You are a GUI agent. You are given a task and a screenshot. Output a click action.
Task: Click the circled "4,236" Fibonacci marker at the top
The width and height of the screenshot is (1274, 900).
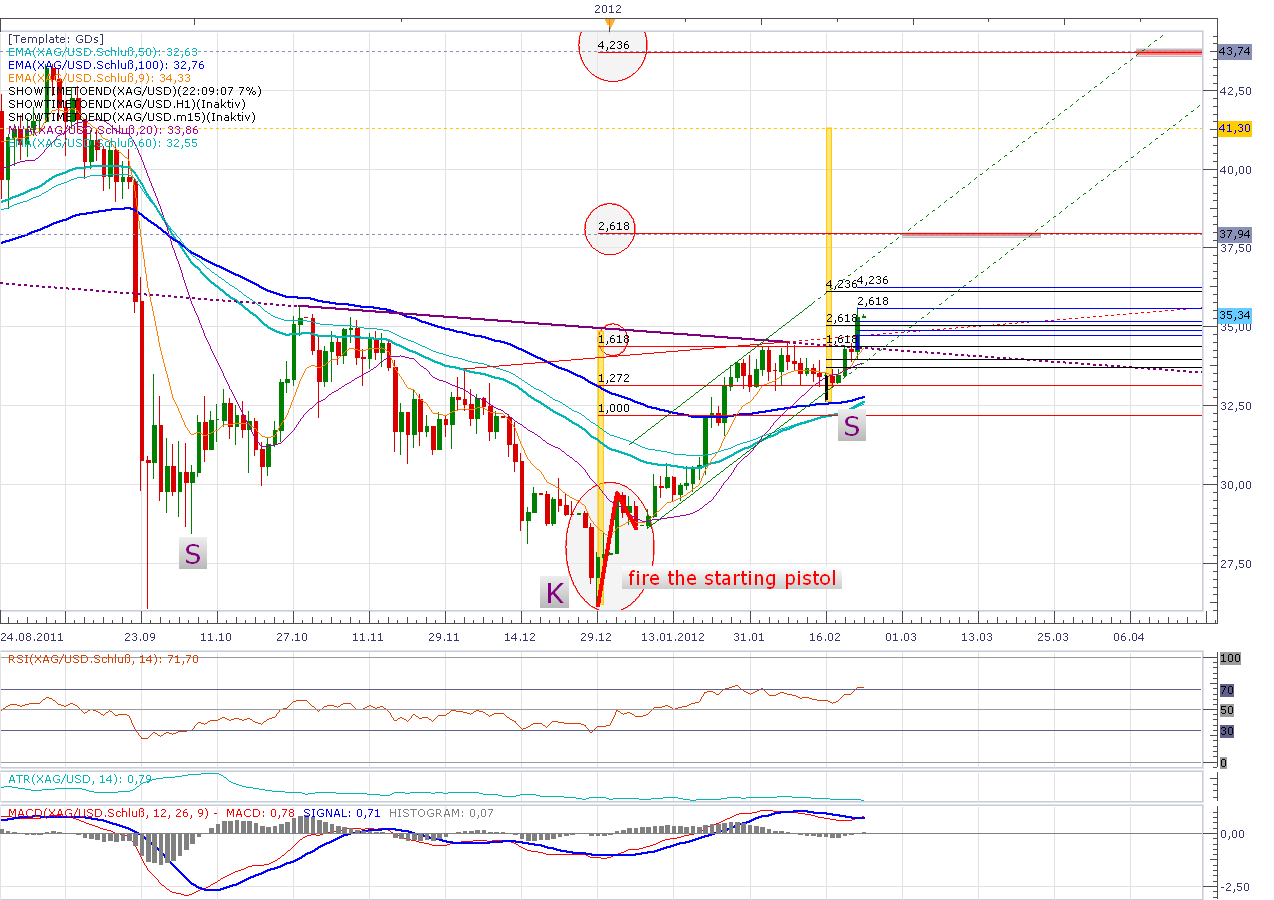point(611,44)
